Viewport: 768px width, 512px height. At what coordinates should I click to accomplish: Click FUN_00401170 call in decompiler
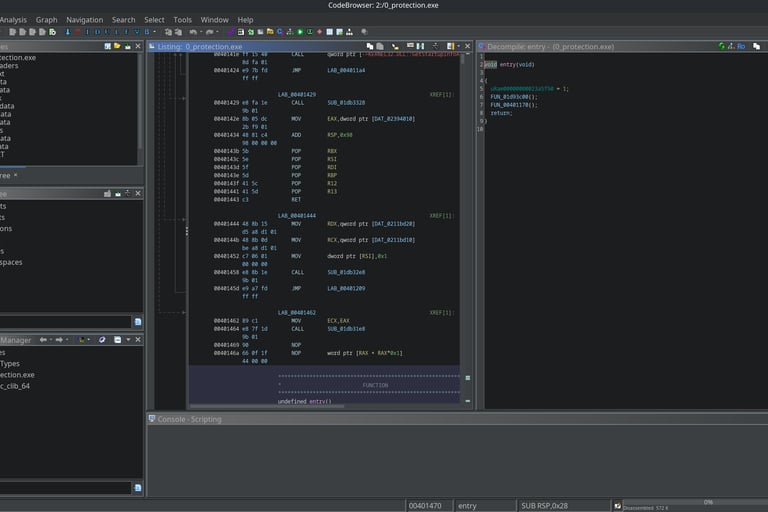coord(511,104)
